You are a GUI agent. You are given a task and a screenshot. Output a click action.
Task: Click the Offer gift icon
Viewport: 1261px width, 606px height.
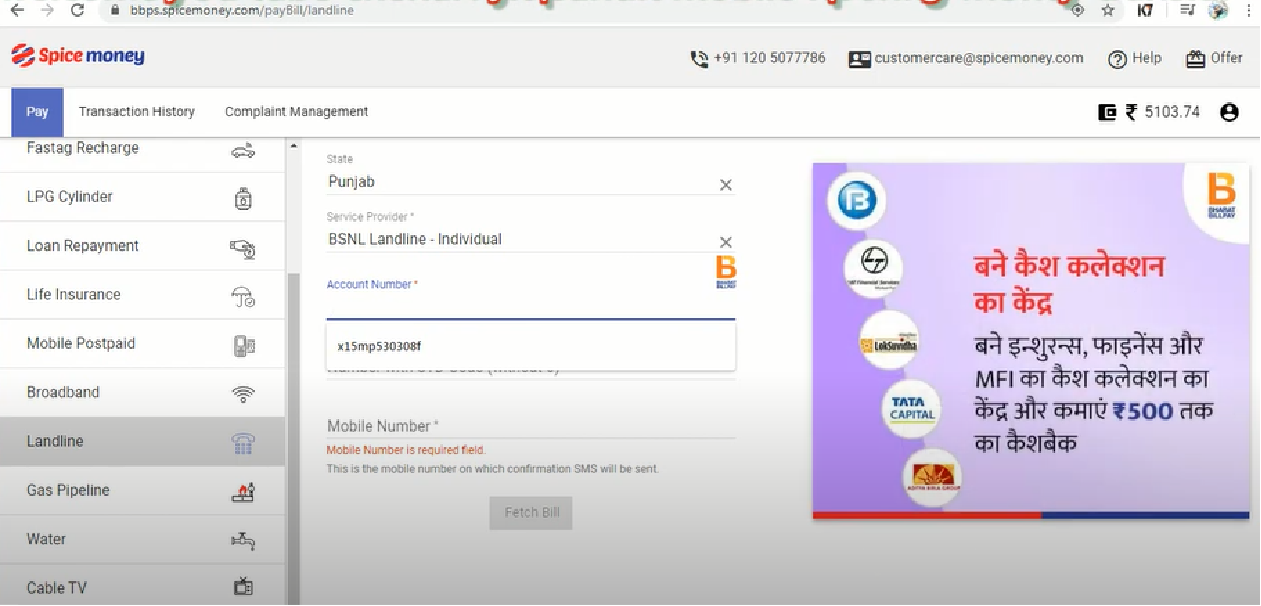[1195, 59]
